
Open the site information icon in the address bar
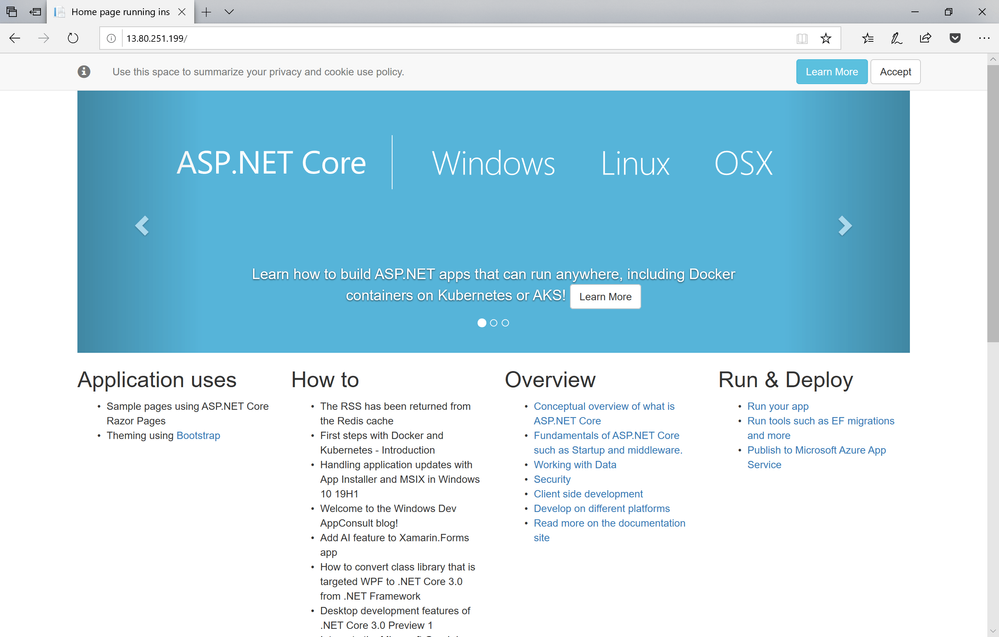pyautogui.click(x=111, y=38)
